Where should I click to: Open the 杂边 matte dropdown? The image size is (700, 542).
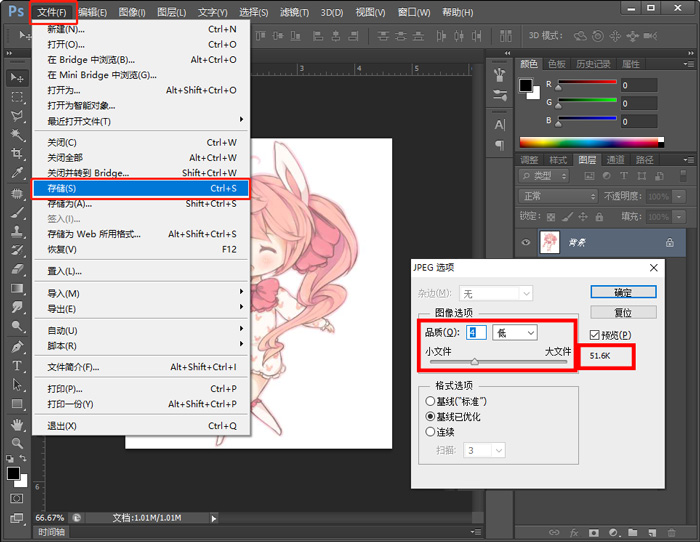tap(496, 293)
